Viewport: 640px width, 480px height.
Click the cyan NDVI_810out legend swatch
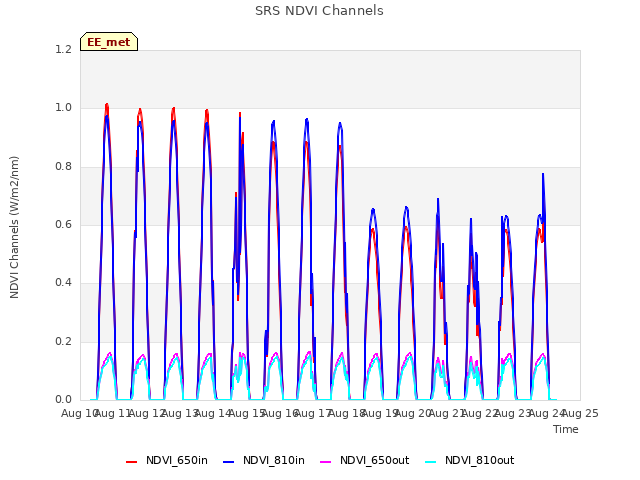click(x=431, y=462)
